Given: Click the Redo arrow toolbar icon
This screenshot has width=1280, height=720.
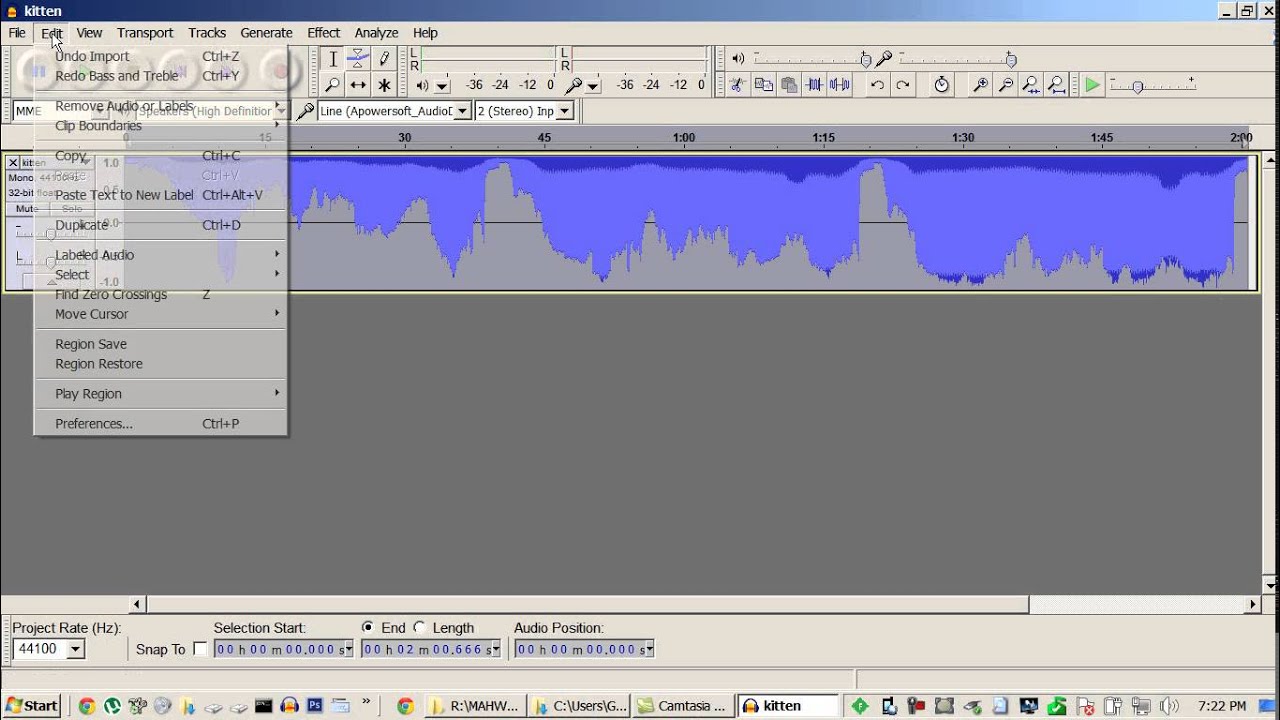Looking at the screenshot, I should (x=903, y=85).
